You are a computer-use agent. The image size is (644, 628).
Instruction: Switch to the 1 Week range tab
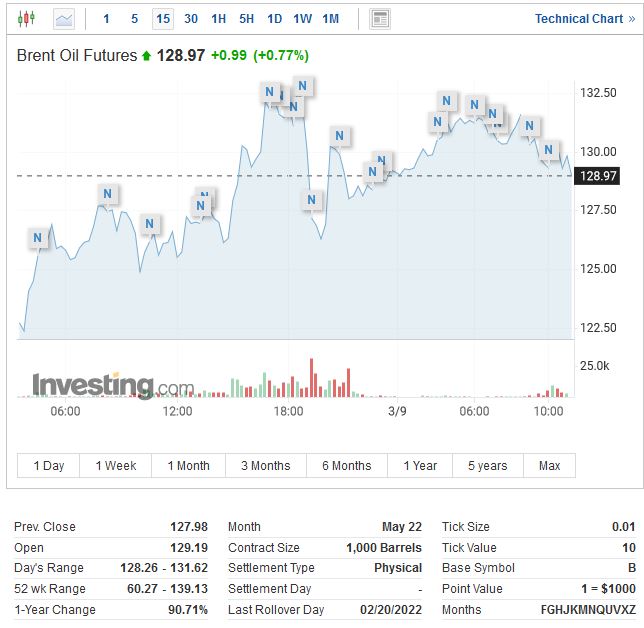pos(116,465)
